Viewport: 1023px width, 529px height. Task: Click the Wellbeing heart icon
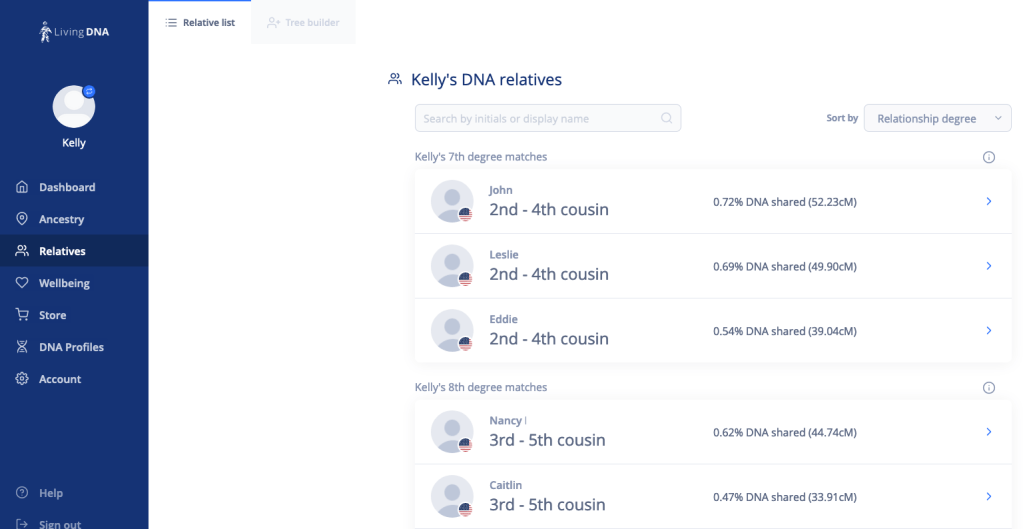[22, 283]
